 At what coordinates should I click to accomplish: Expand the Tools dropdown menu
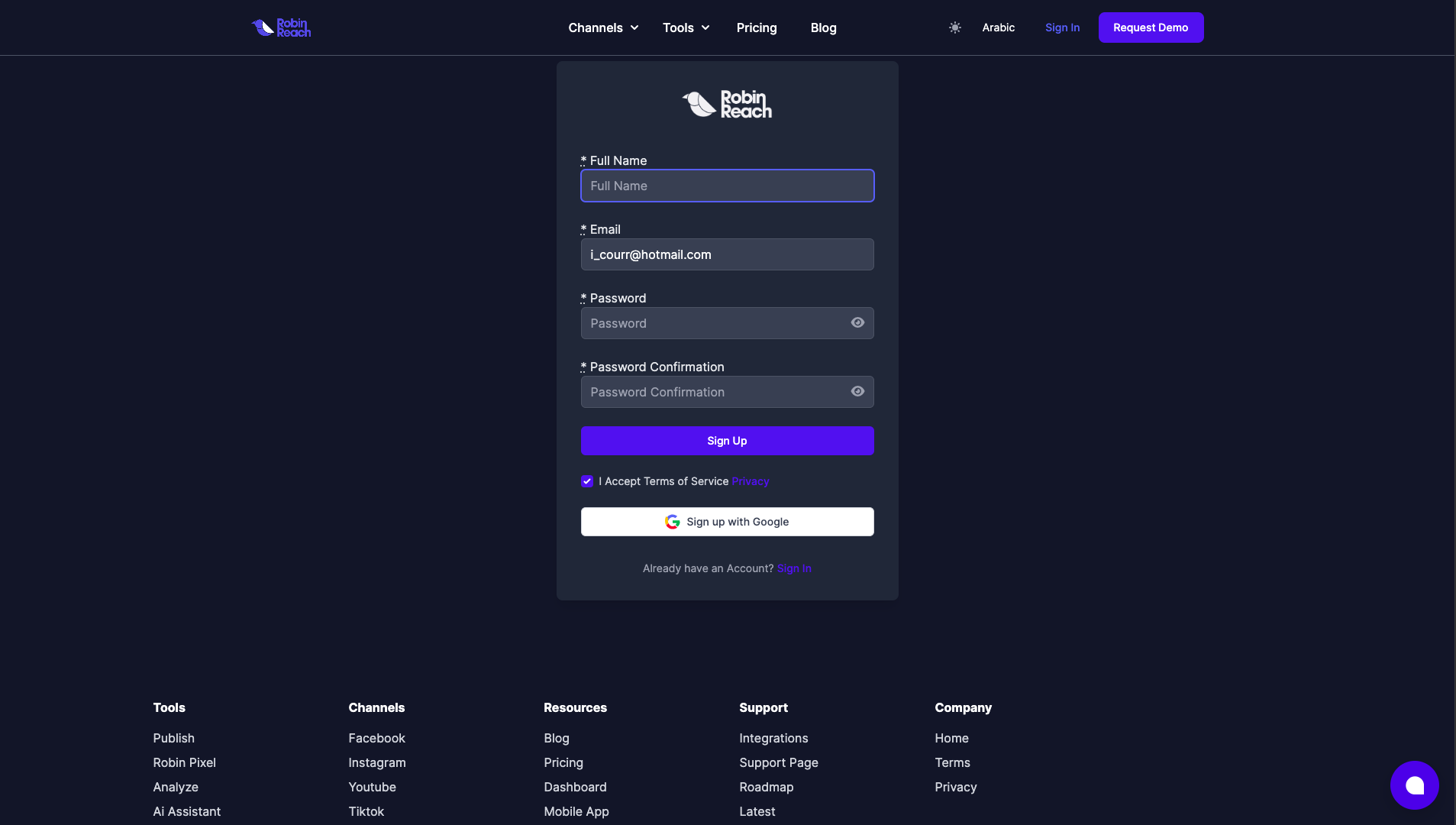coord(686,27)
